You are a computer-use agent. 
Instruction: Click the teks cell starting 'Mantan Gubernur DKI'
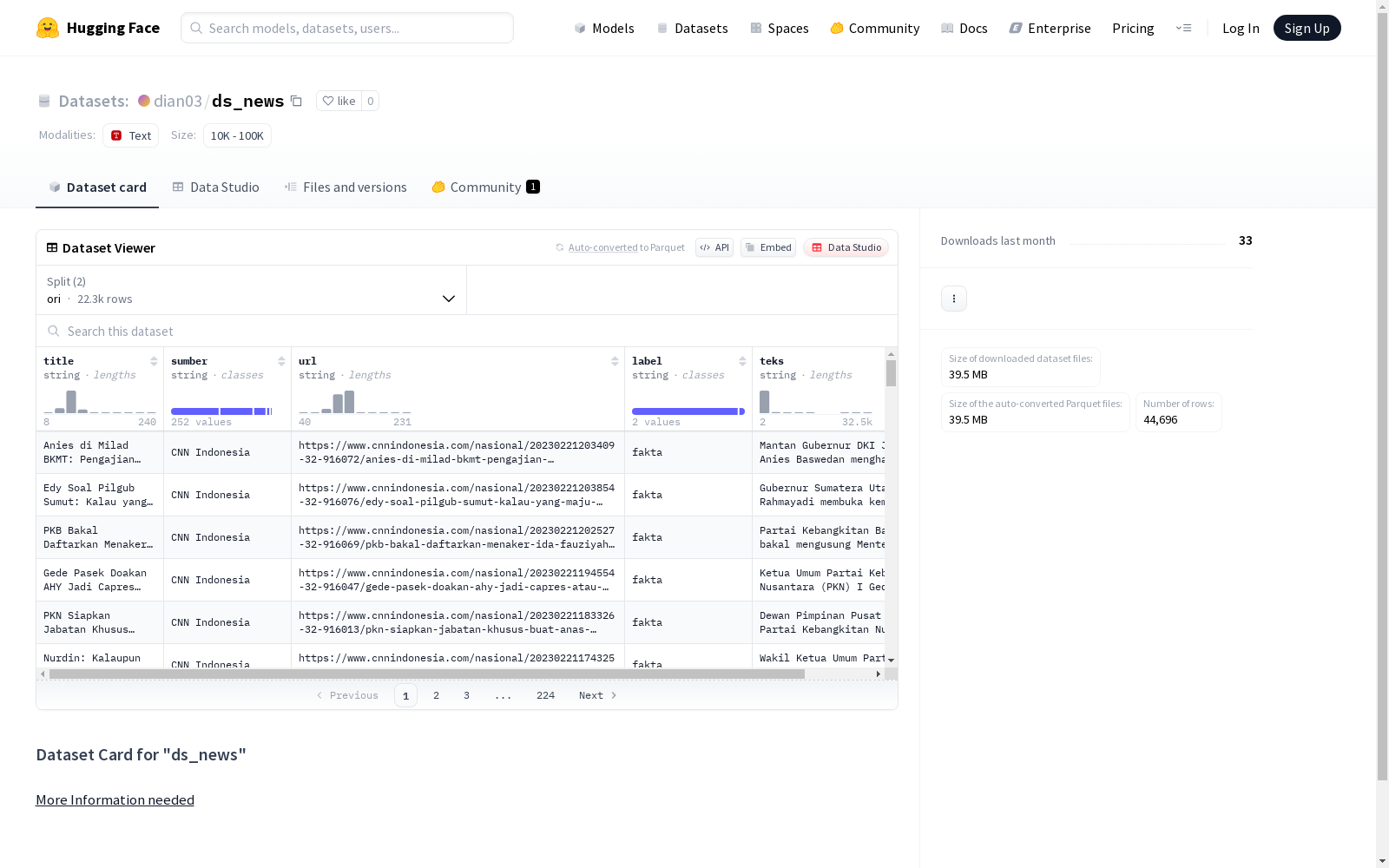tap(819, 452)
